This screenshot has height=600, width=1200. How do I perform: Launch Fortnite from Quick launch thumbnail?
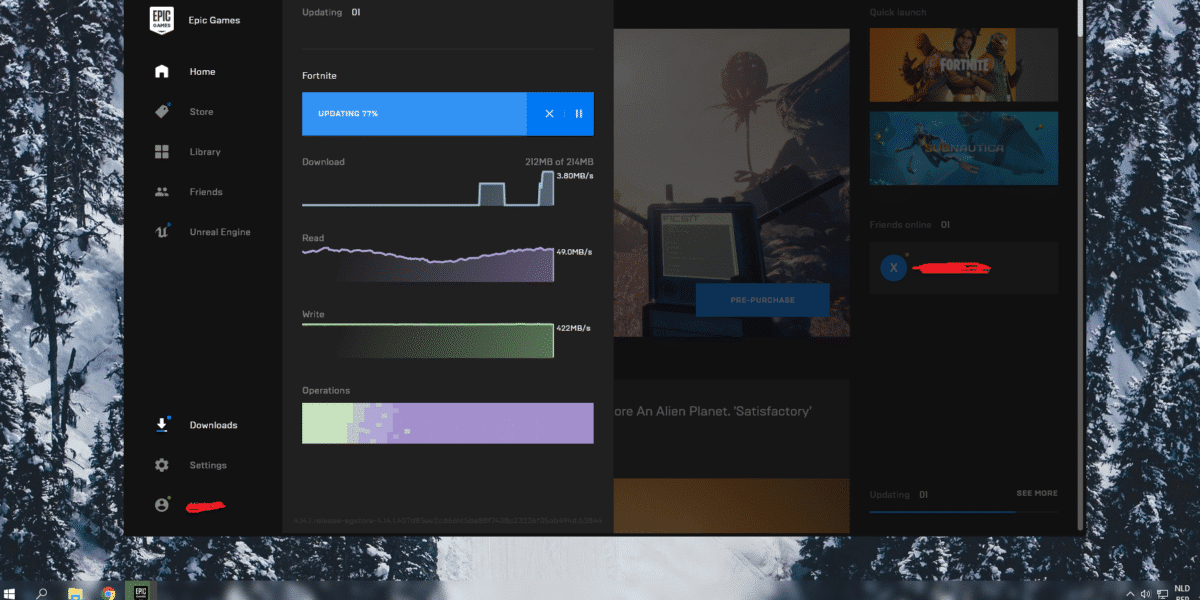[963, 65]
